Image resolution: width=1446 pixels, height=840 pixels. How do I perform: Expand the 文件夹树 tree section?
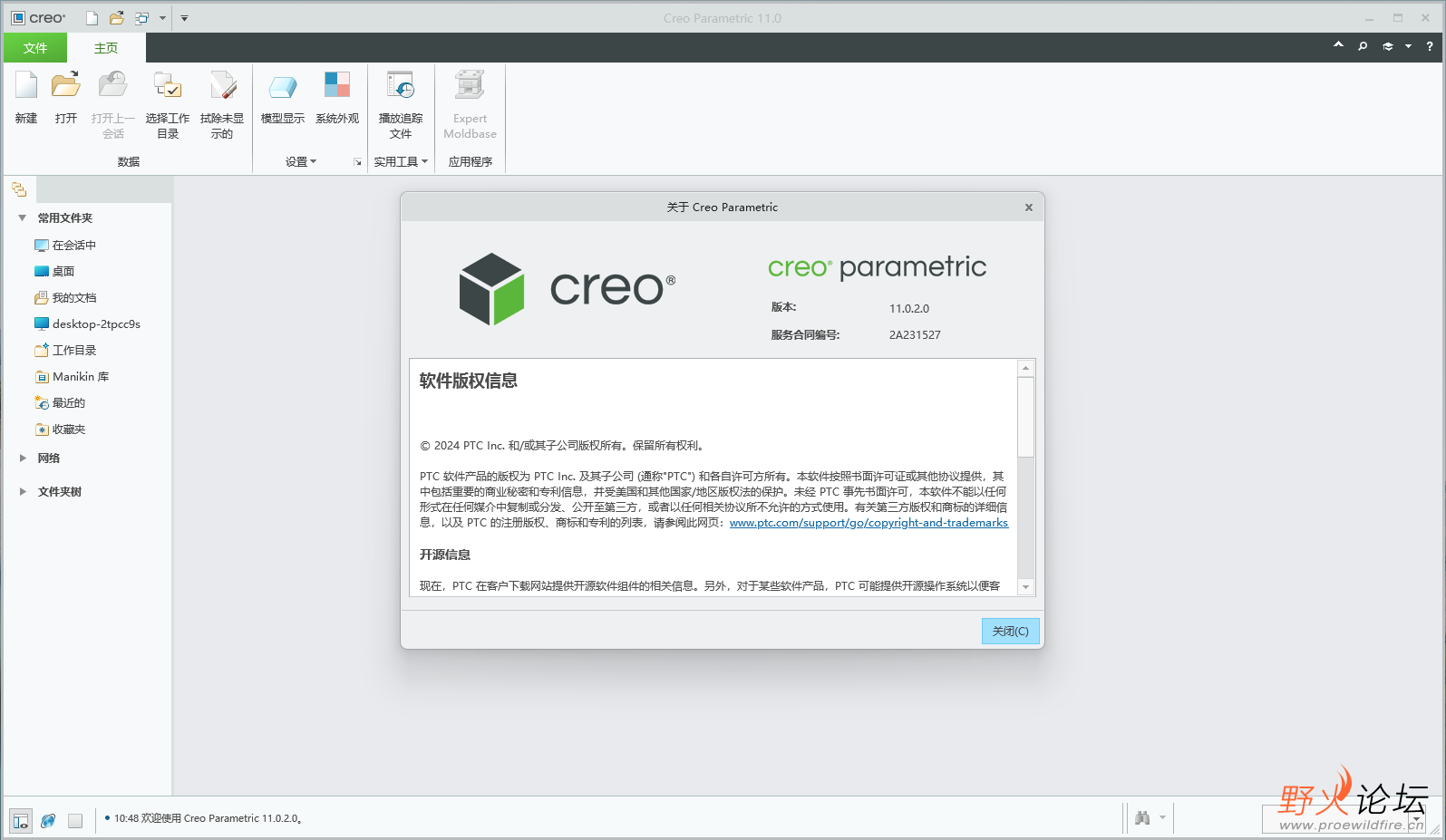point(23,492)
